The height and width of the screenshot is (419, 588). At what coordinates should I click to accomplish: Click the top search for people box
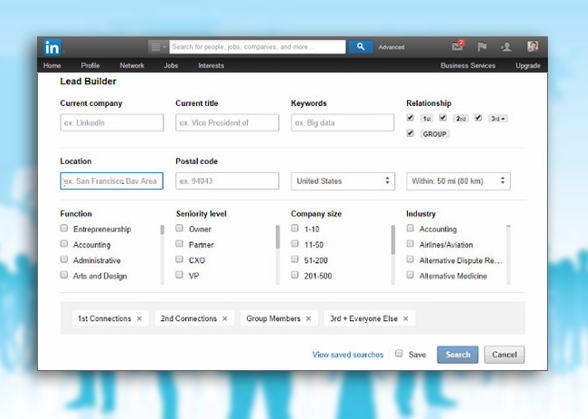[258, 47]
